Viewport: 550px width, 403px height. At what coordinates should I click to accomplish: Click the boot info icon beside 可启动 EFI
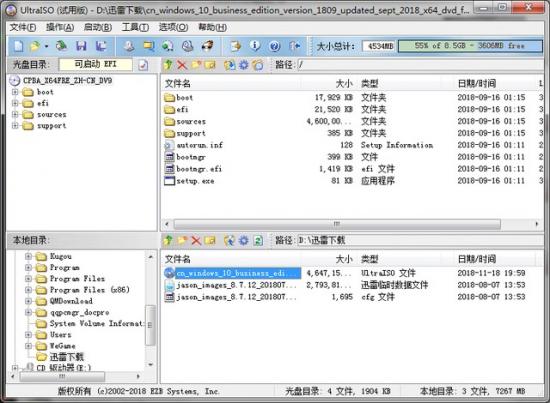143,65
